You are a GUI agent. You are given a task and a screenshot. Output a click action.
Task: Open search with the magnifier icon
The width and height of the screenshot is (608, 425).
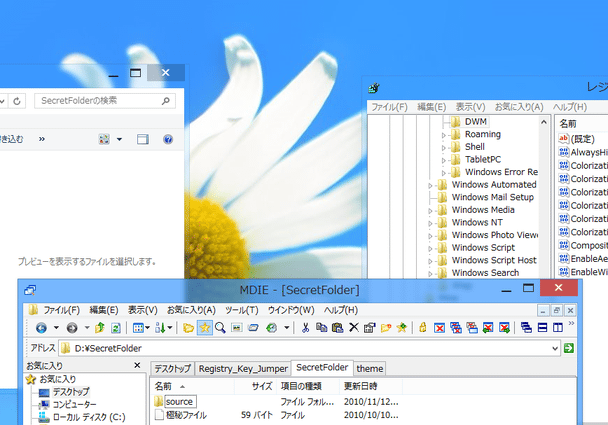[220, 328]
